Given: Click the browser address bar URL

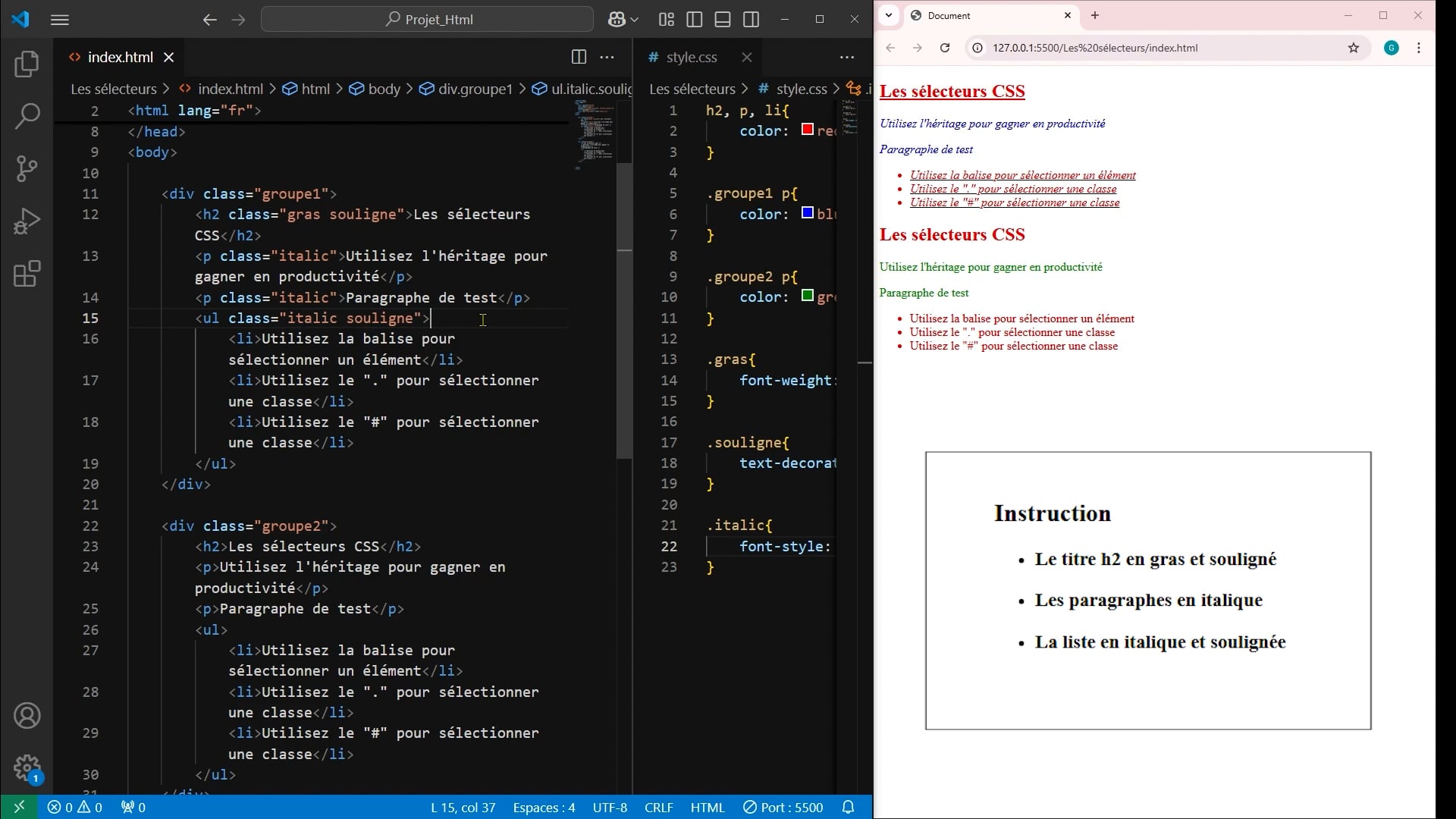Looking at the screenshot, I should (1095, 48).
